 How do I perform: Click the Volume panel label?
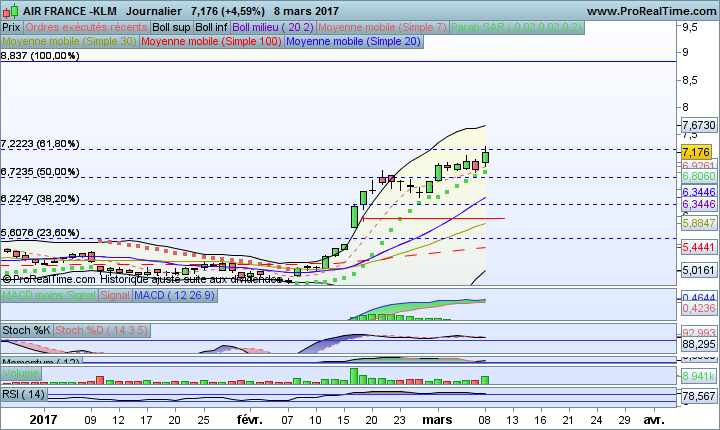coord(21,373)
